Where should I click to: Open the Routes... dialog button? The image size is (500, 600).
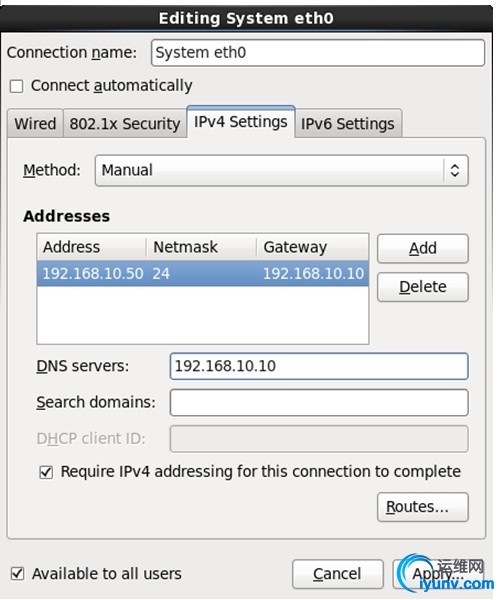click(x=423, y=507)
